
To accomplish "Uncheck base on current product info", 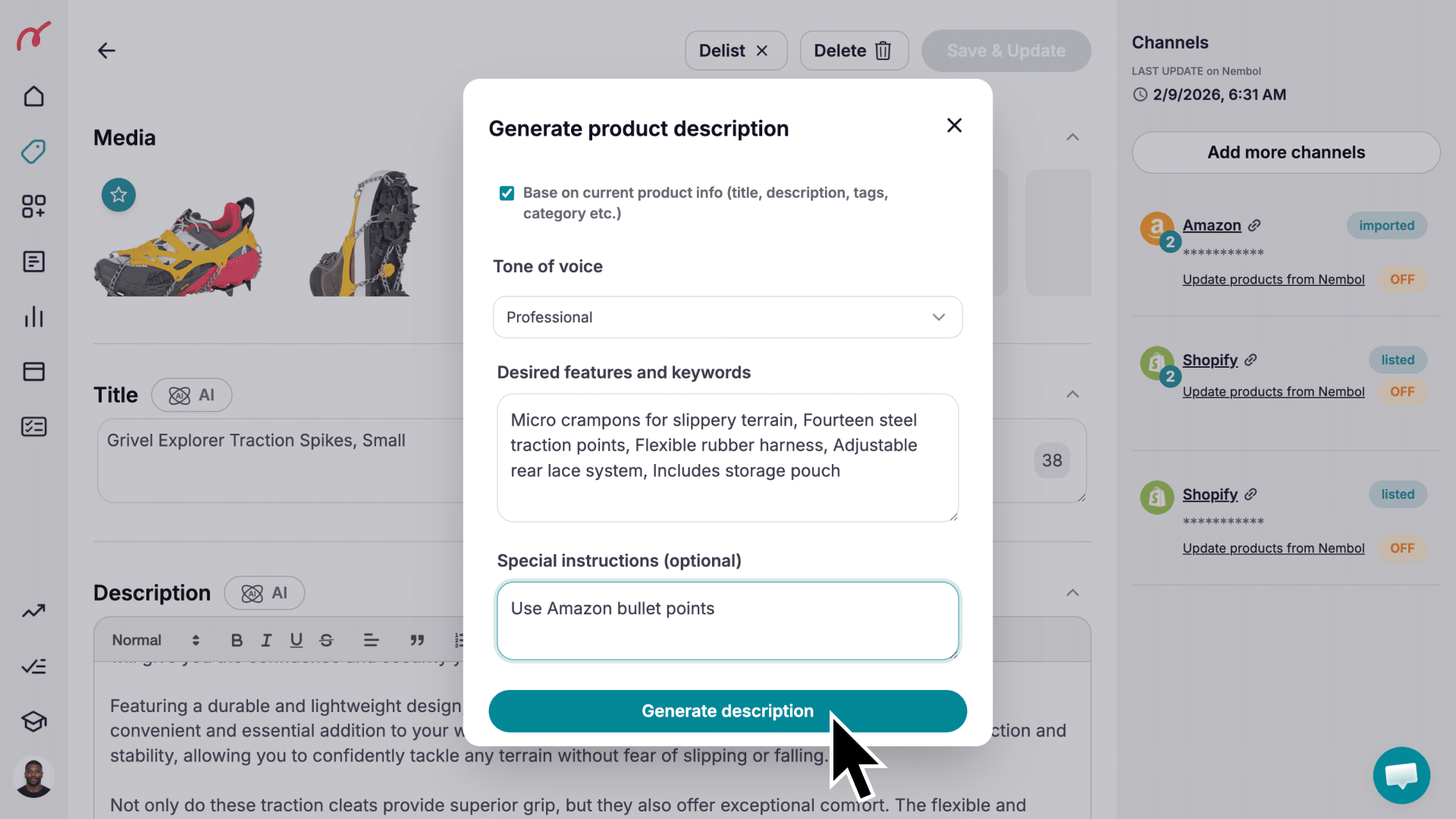I will pos(506,193).
